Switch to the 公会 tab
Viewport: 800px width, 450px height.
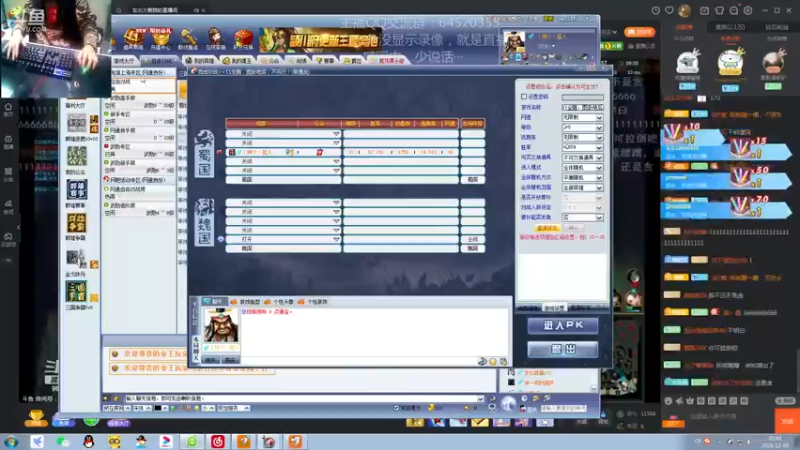pos(270,61)
